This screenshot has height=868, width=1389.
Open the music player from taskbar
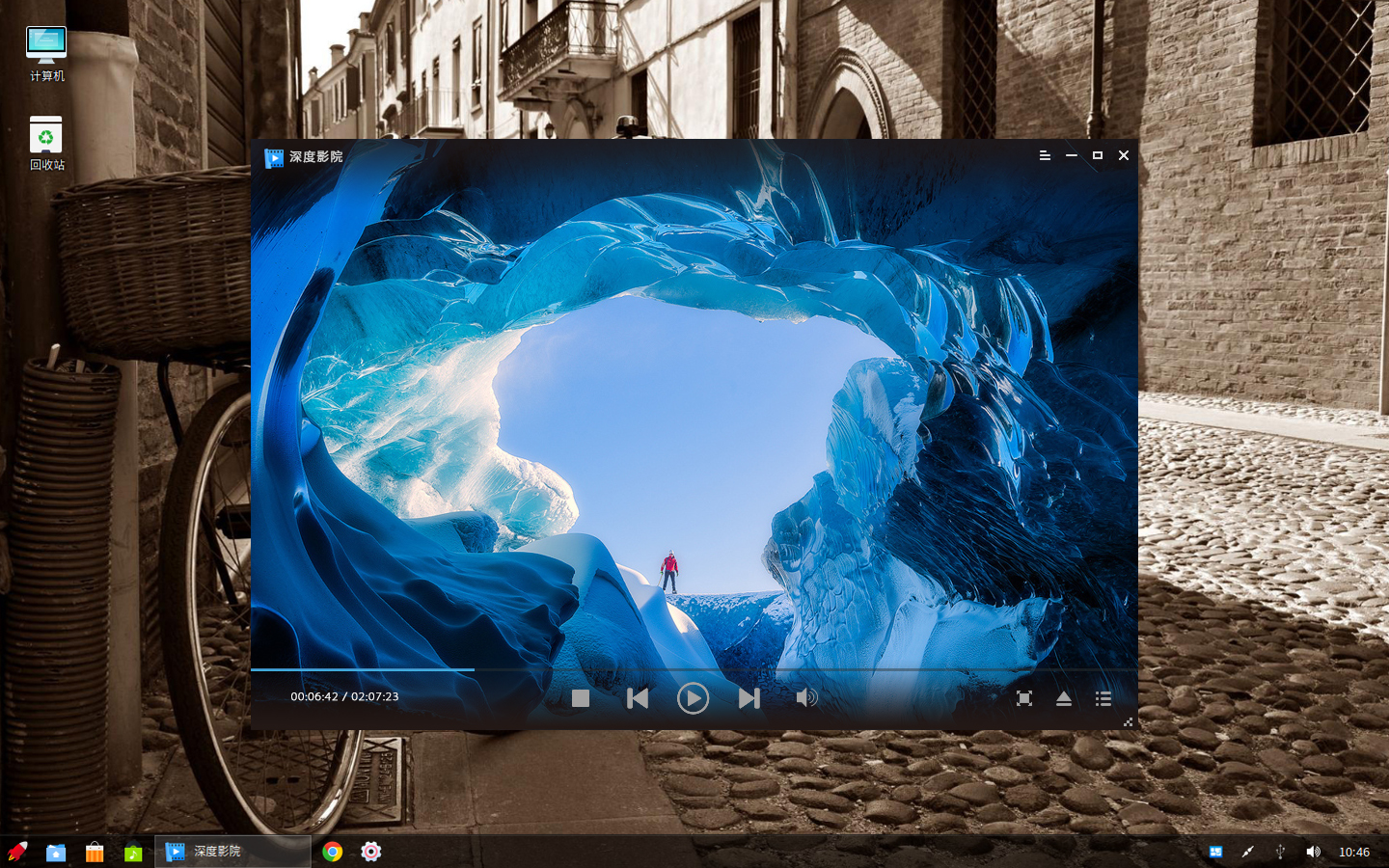click(133, 852)
